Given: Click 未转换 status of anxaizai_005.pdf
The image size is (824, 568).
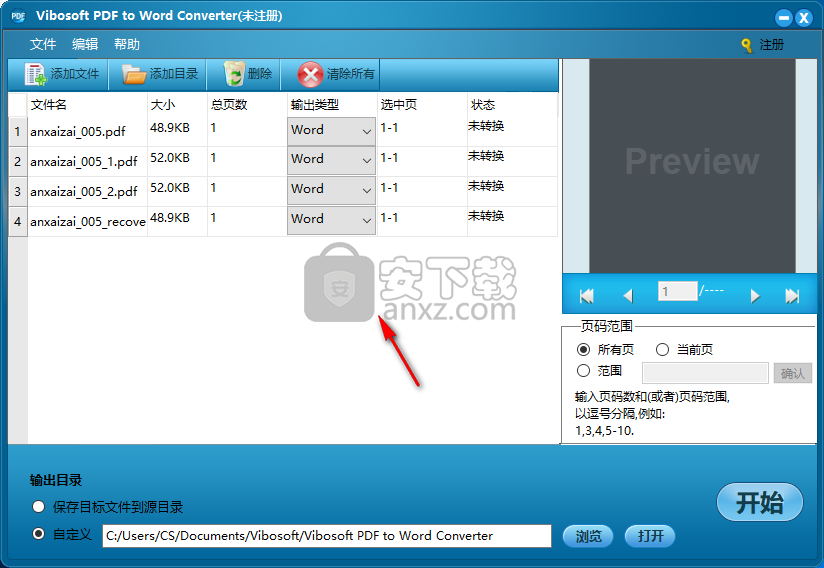Looking at the screenshot, I should coord(486,126).
